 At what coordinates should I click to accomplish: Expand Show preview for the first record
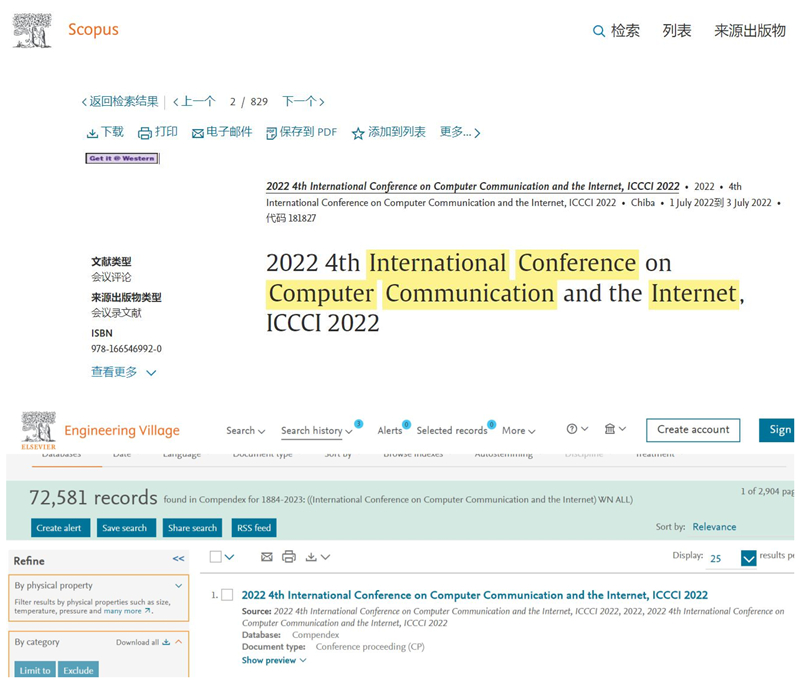point(274,660)
